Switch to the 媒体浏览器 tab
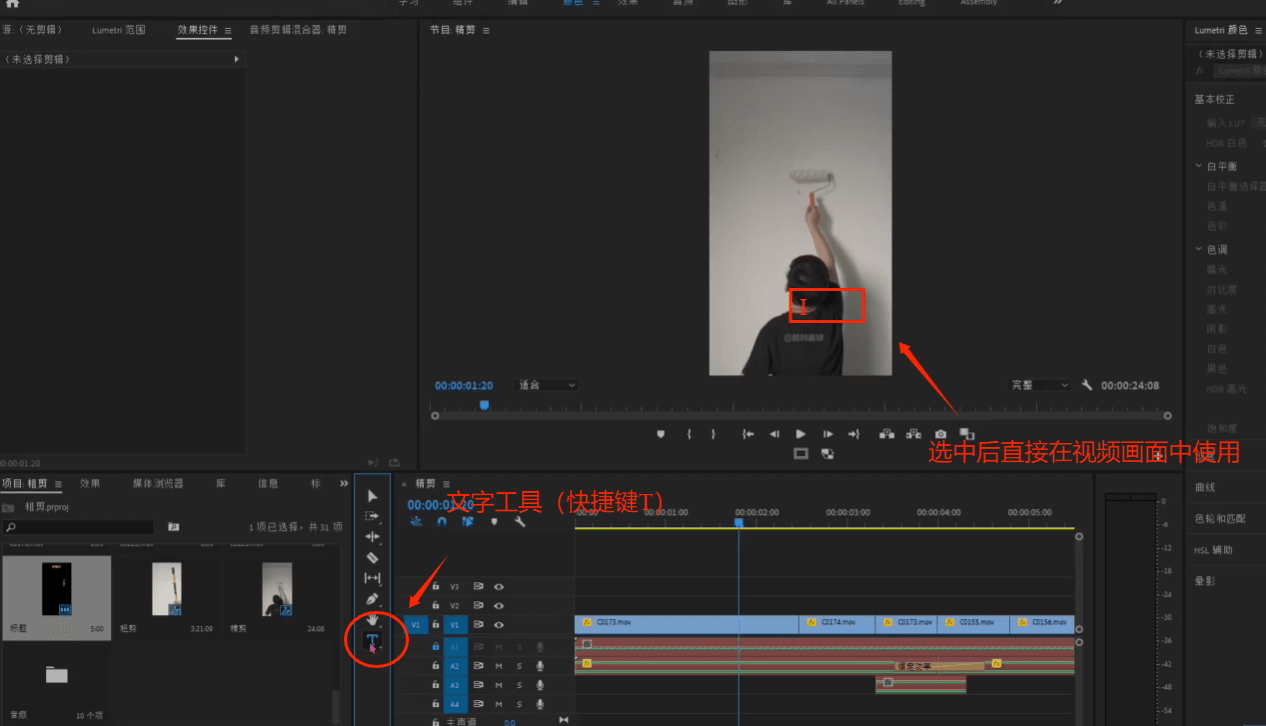This screenshot has width=1266, height=726. [x=158, y=484]
